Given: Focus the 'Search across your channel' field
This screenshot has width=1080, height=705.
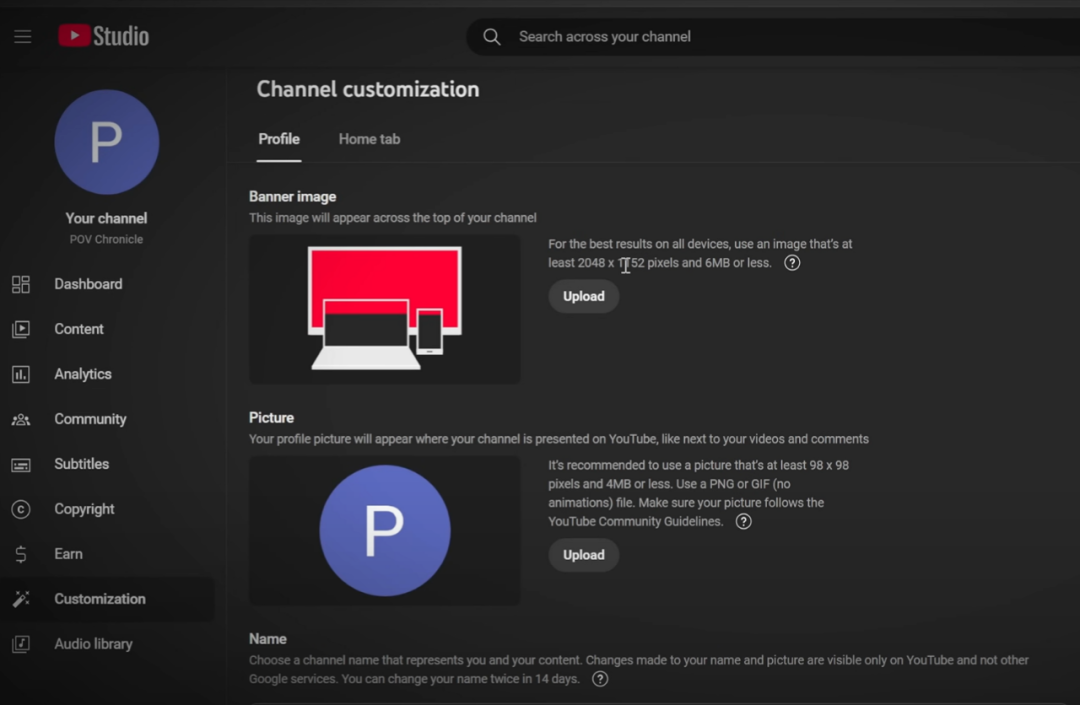Looking at the screenshot, I should [x=773, y=36].
